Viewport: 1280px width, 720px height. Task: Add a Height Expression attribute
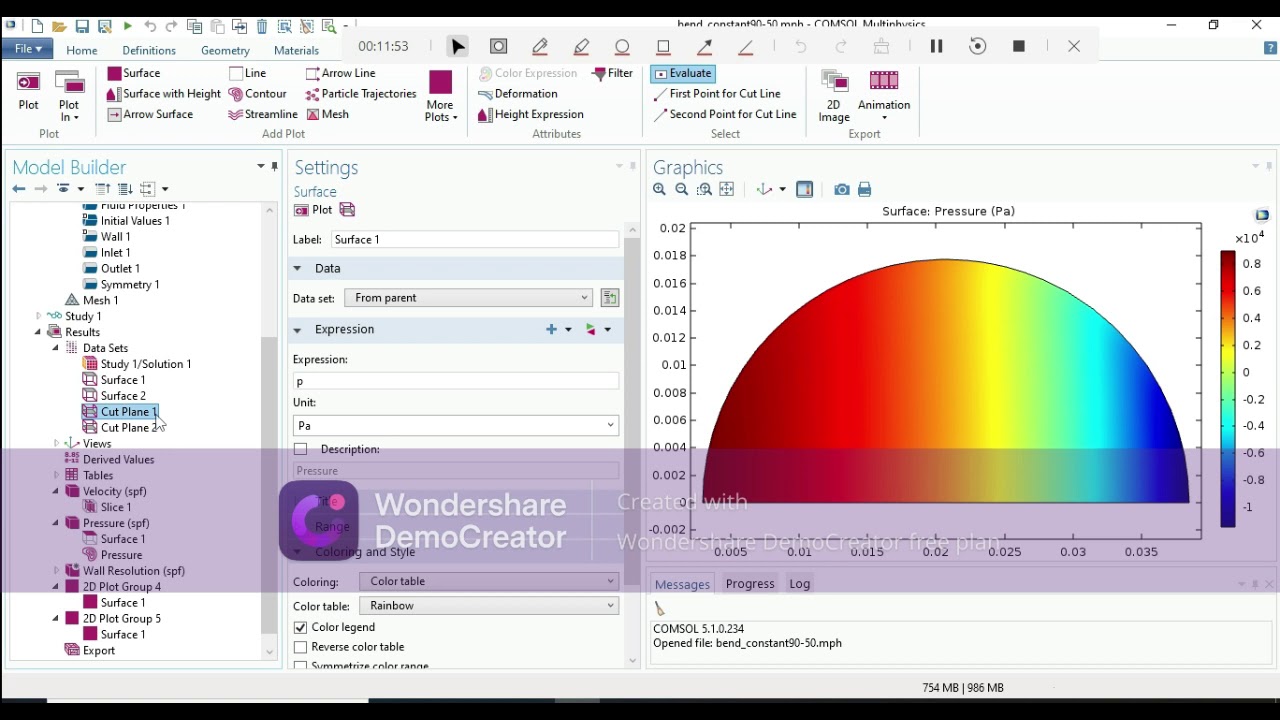tap(531, 115)
